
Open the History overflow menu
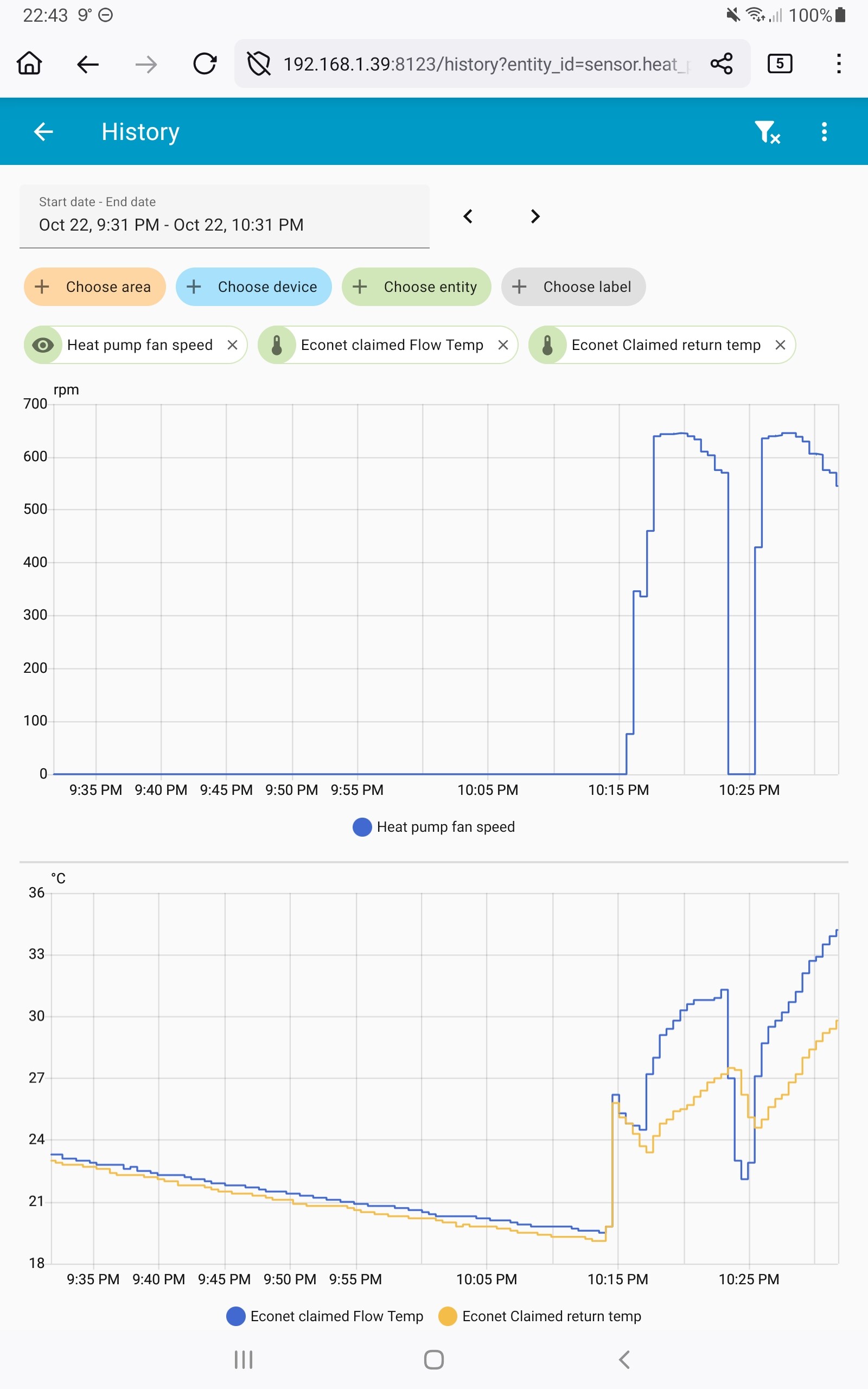[x=824, y=132]
